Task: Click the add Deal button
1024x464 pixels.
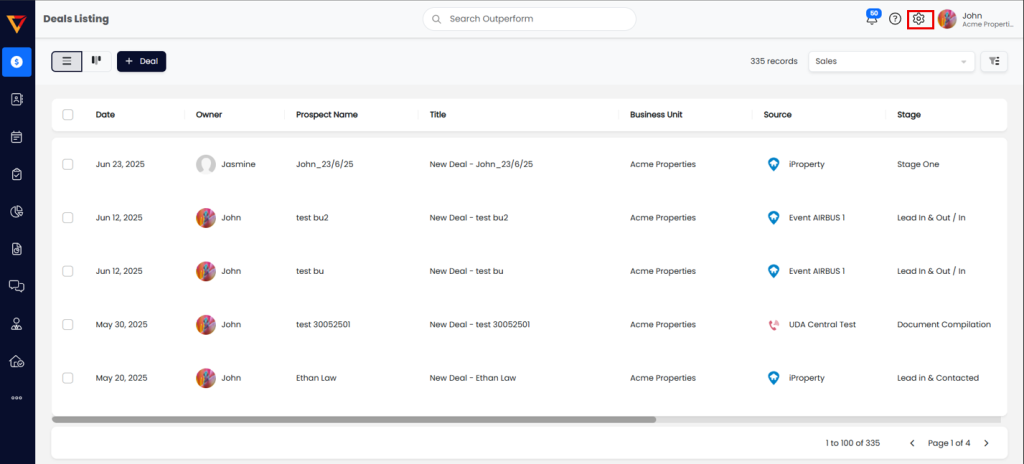Action: tap(141, 61)
